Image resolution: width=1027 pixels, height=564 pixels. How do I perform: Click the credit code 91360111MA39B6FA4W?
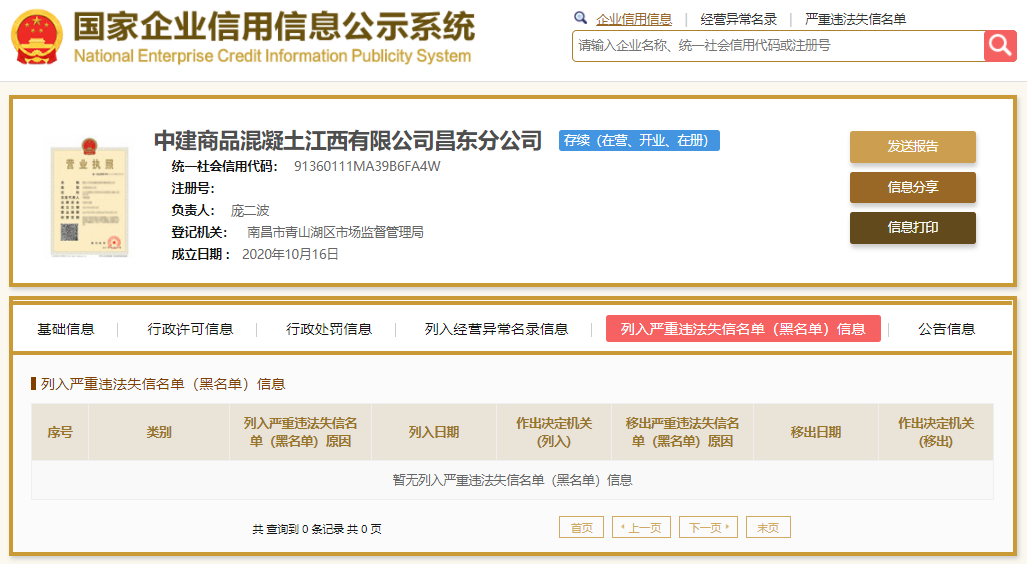pyautogui.click(x=367, y=166)
